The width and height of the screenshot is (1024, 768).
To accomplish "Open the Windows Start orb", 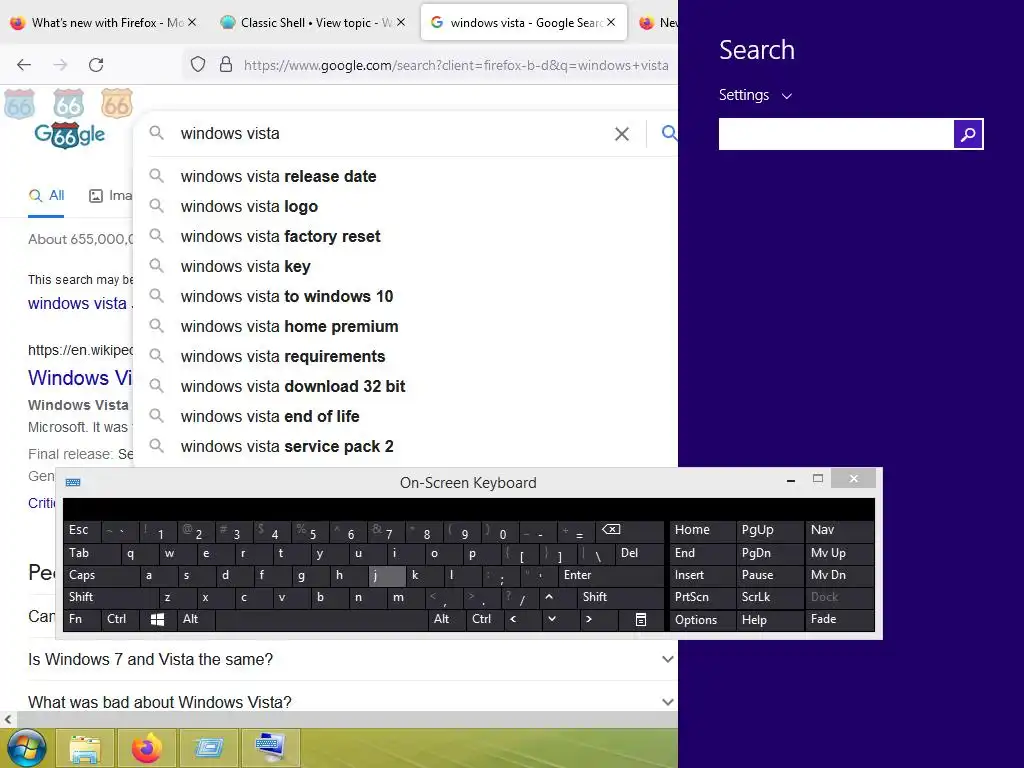I will coord(27,748).
